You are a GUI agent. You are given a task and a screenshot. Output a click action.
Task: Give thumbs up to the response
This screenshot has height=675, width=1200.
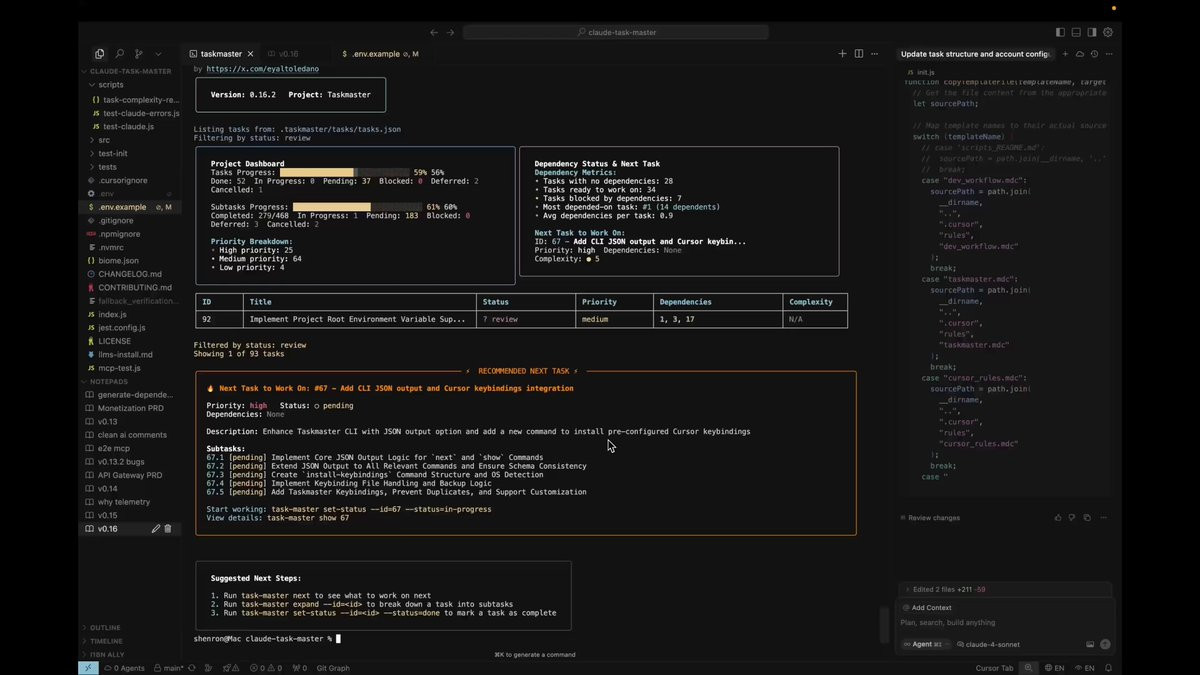coord(1058,518)
